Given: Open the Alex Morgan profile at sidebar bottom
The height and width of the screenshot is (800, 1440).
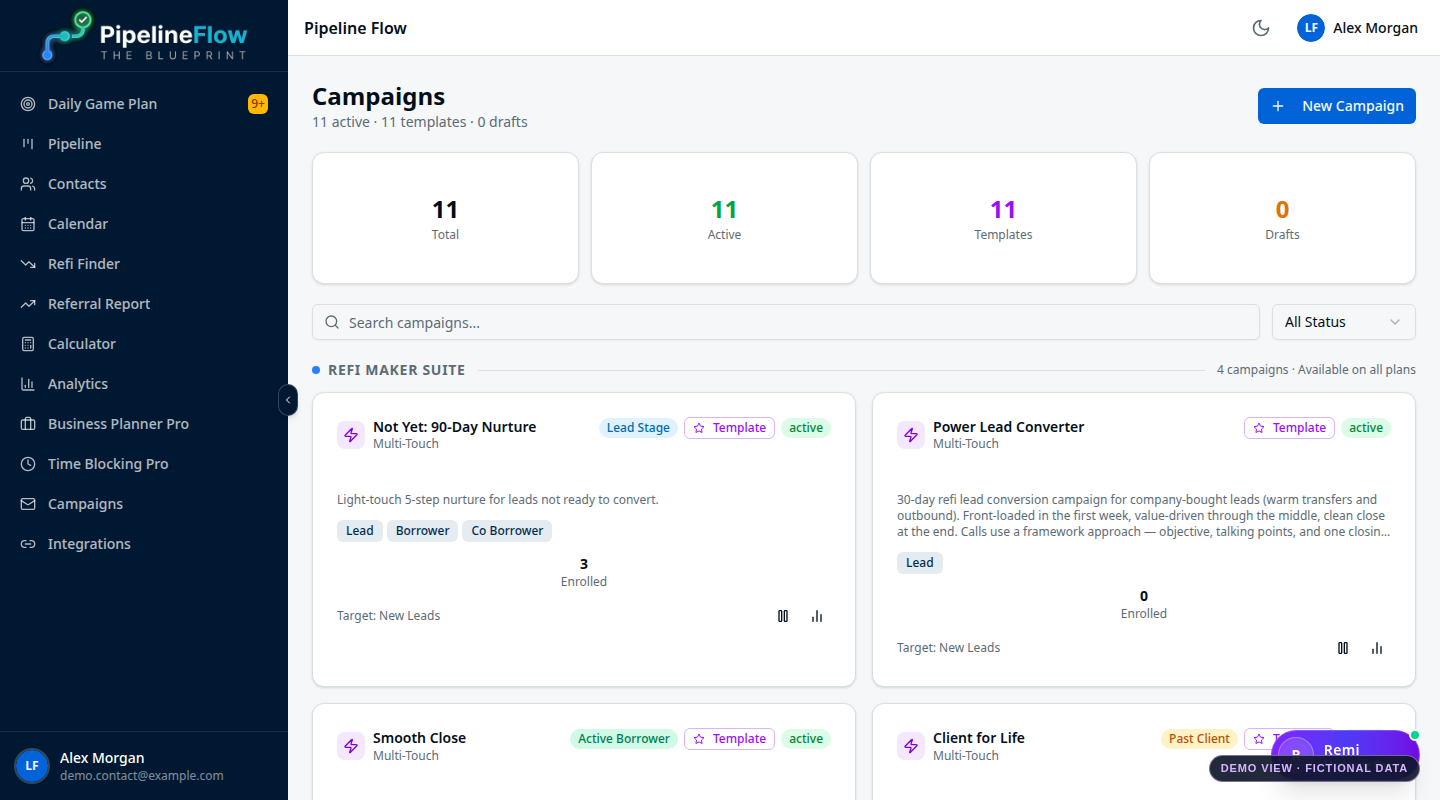Looking at the screenshot, I should tap(144, 766).
